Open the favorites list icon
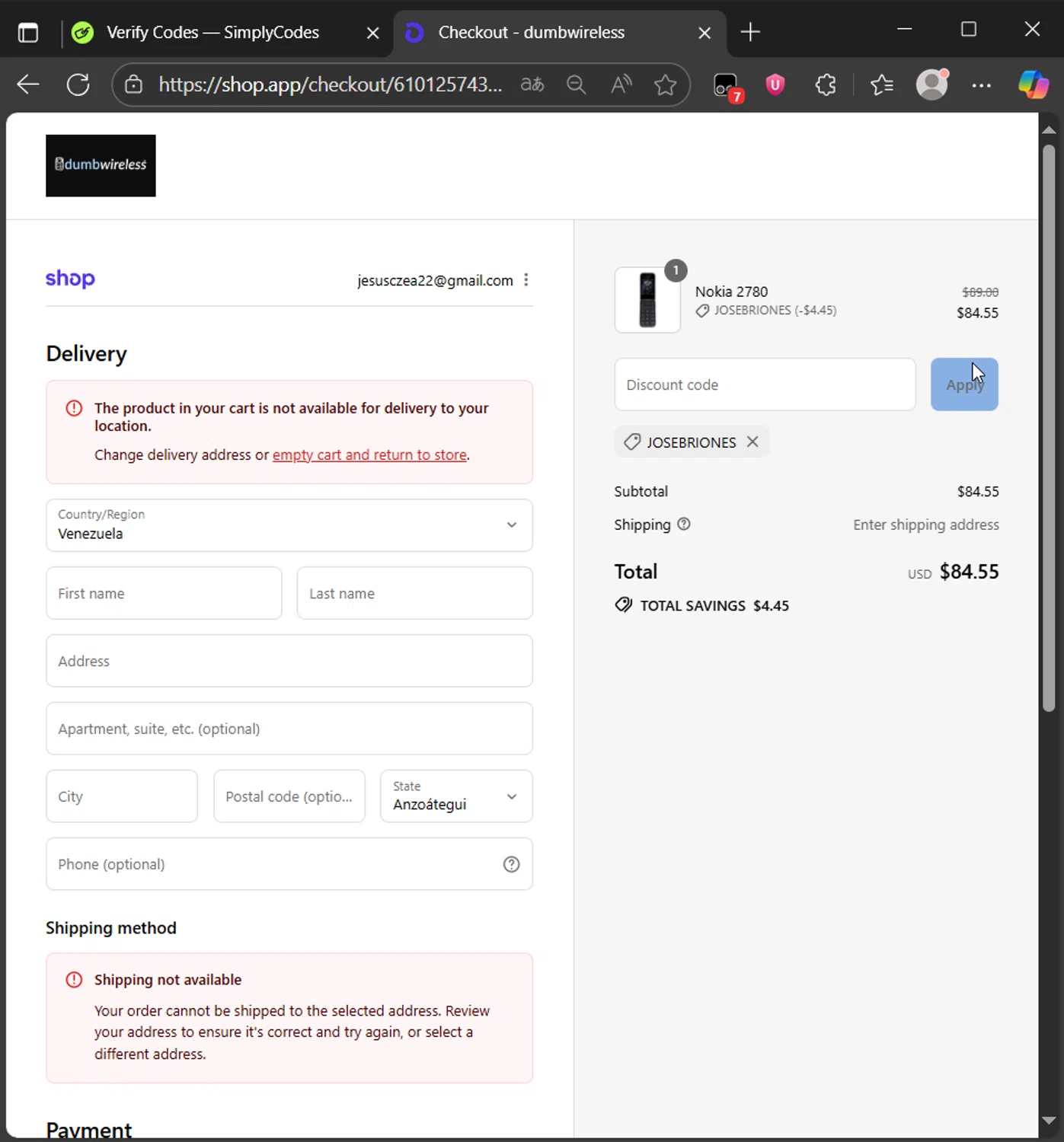The image size is (1064, 1142). click(882, 85)
